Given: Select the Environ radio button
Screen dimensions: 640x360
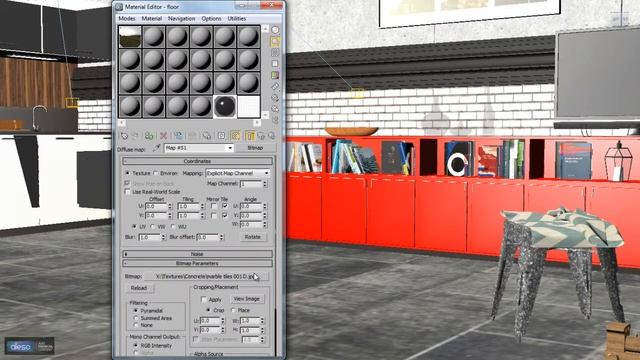Looking at the screenshot, I should click(x=156, y=173).
